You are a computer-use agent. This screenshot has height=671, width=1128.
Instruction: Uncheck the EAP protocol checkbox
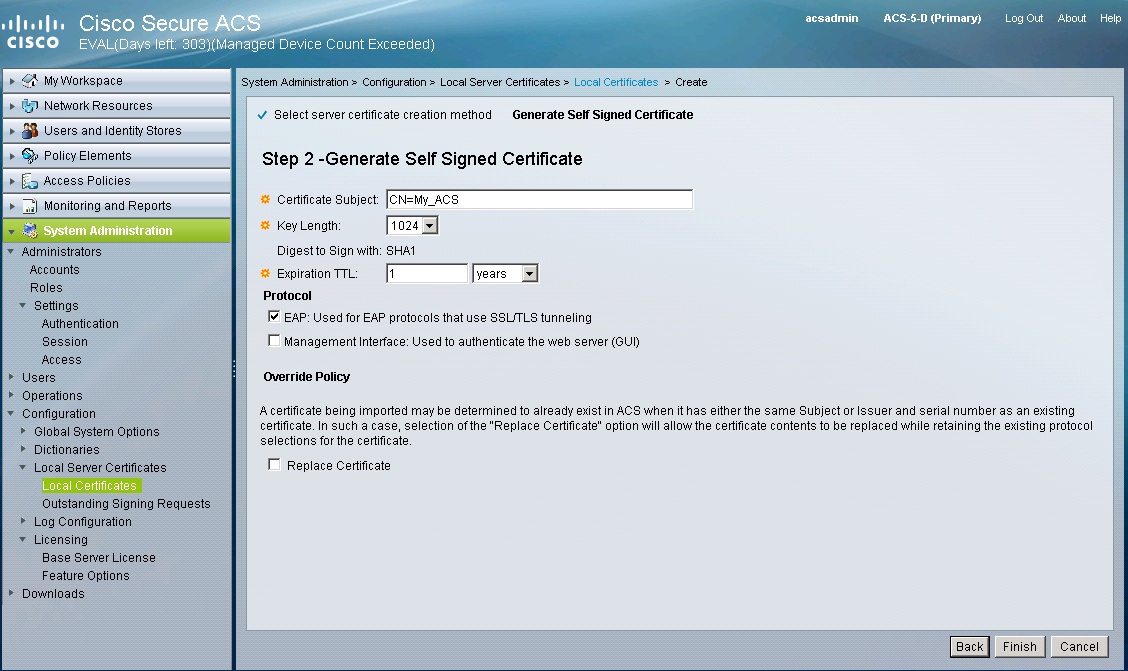pos(274,317)
